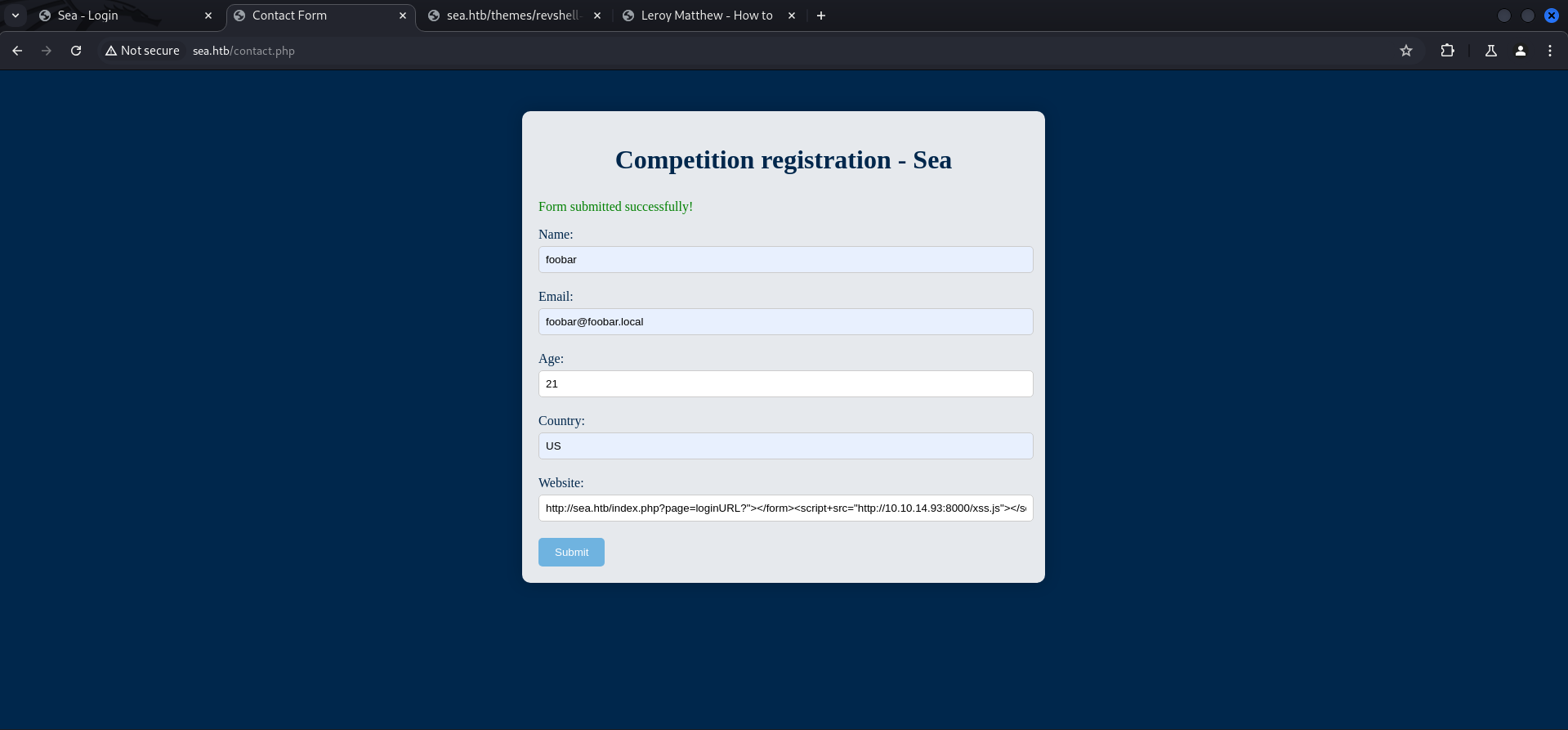The image size is (1568, 730).
Task: Switch to the sea.htb/themes/revshell tab
Action: pyautogui.click(x=512, y=16)
